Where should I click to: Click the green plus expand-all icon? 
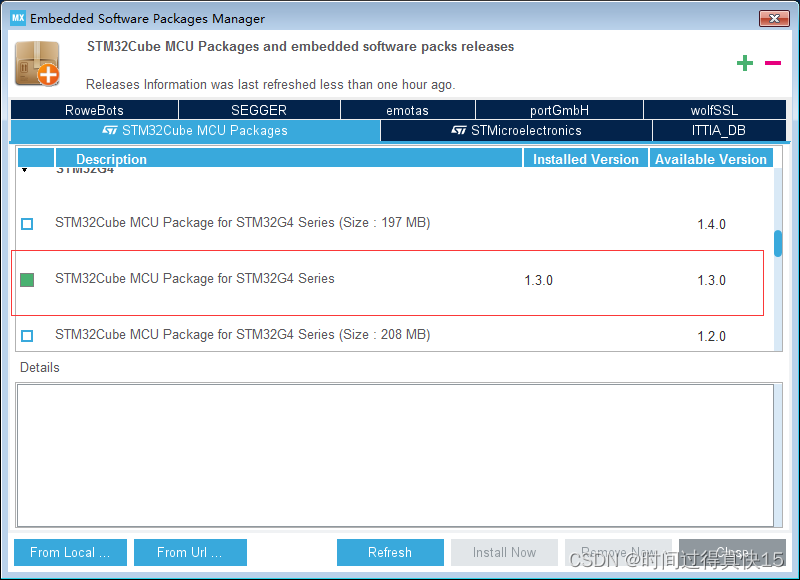(744, 63)
